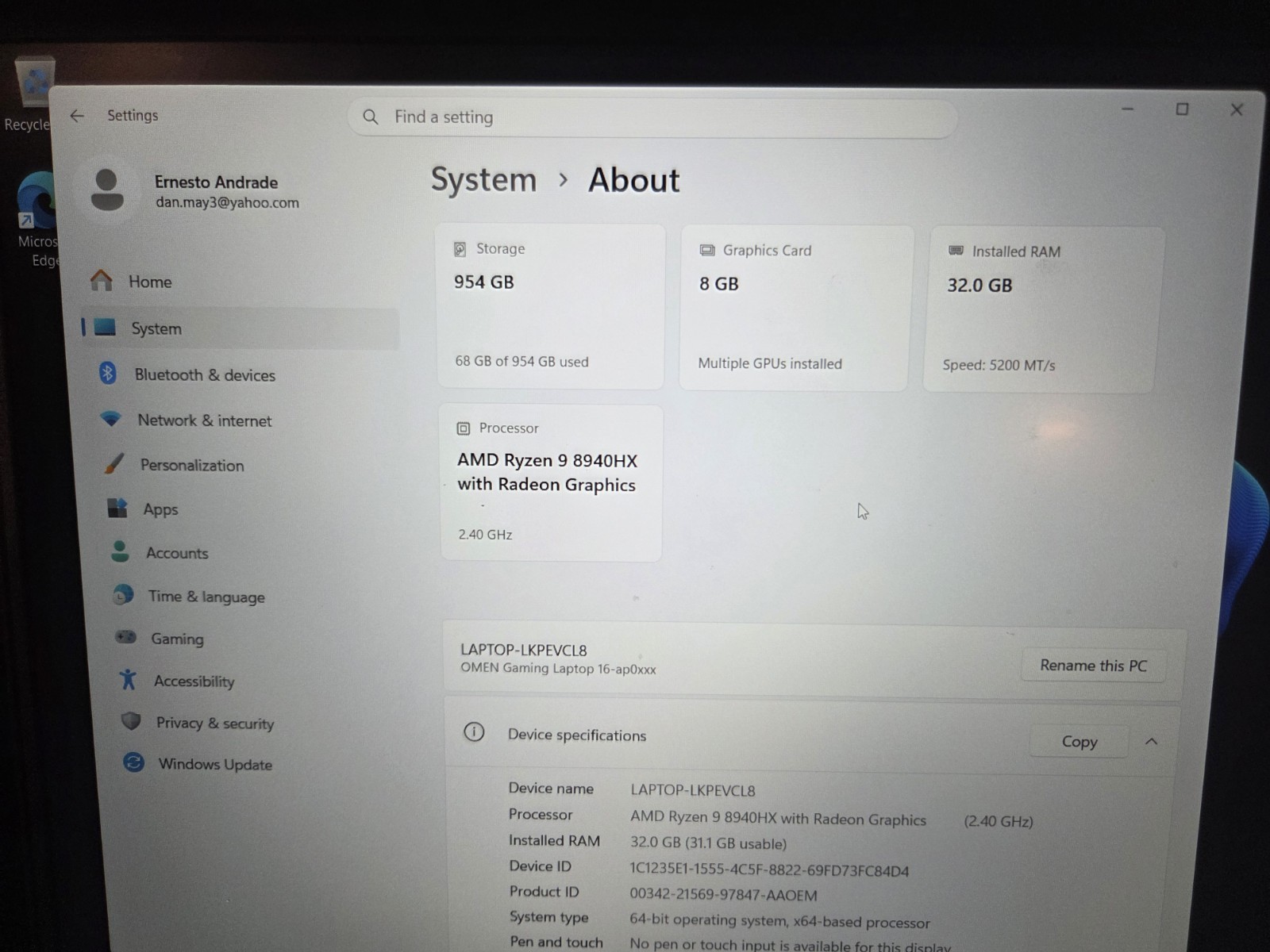Minimize the Settings window
The width and height of the screenshot is (1270, 952).
(1127, 109)
